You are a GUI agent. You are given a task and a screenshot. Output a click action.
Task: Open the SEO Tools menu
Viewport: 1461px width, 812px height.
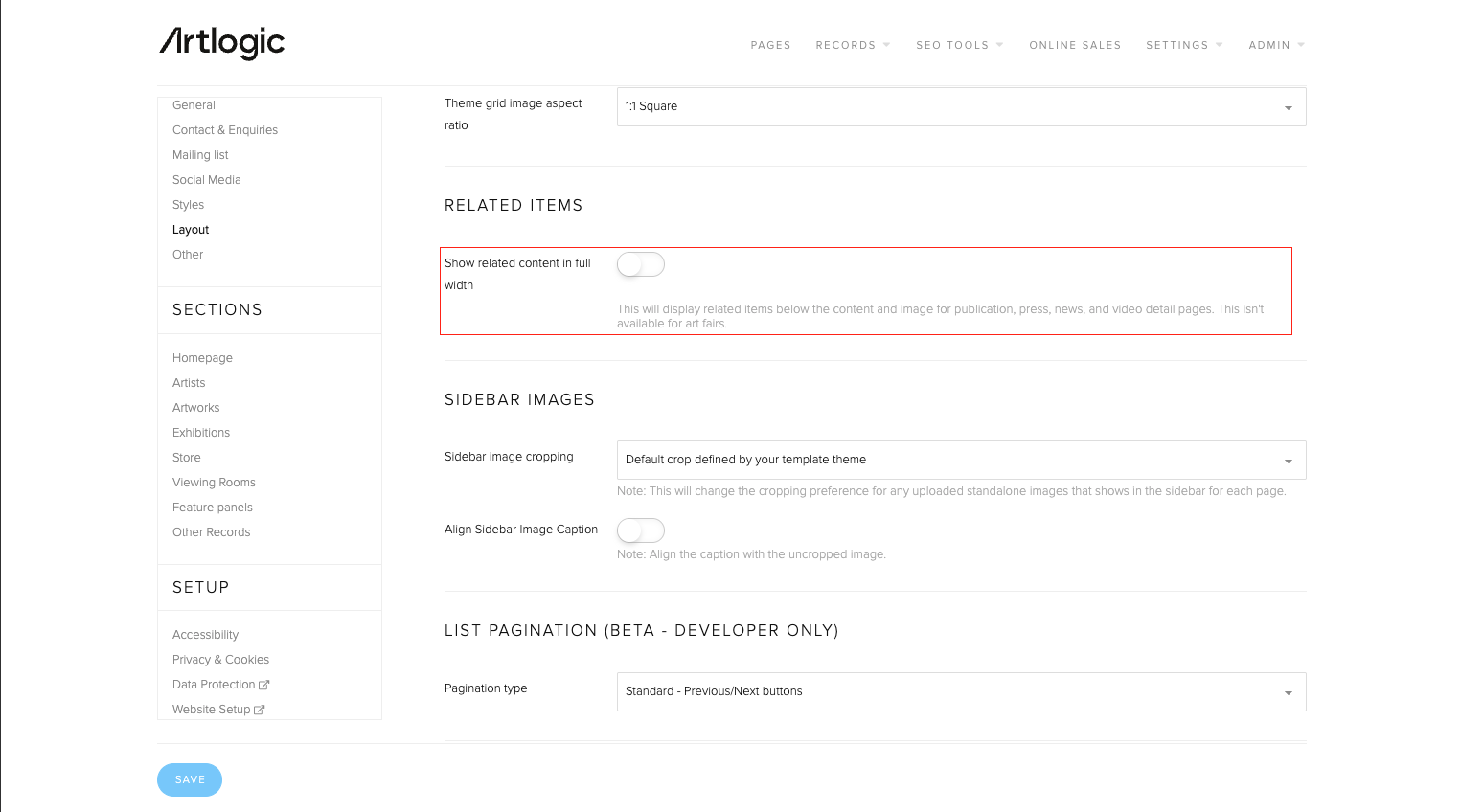tap(958, 45)
